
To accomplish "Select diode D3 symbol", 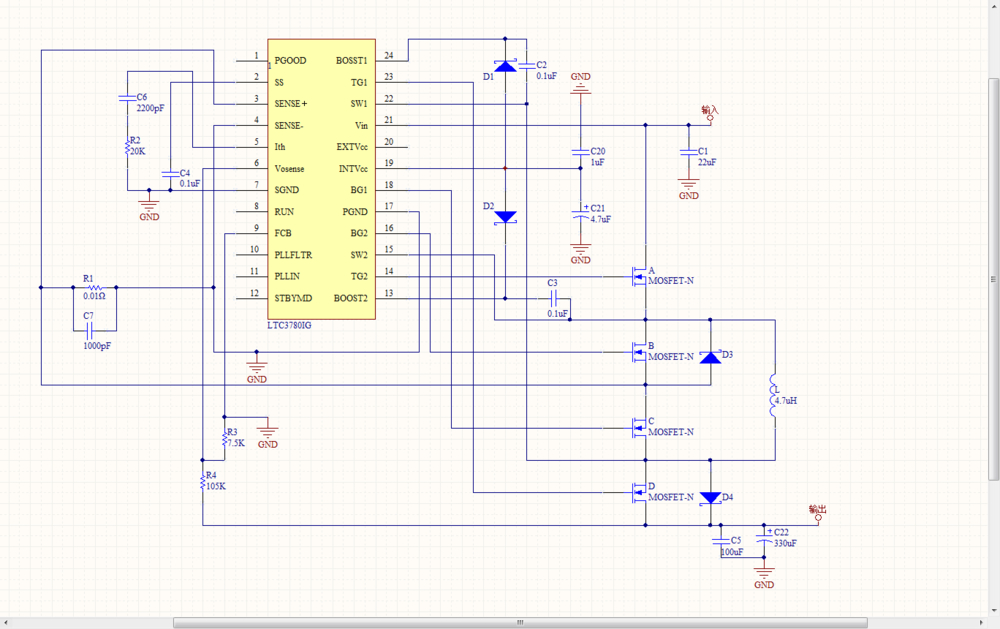I will point(710,357).
